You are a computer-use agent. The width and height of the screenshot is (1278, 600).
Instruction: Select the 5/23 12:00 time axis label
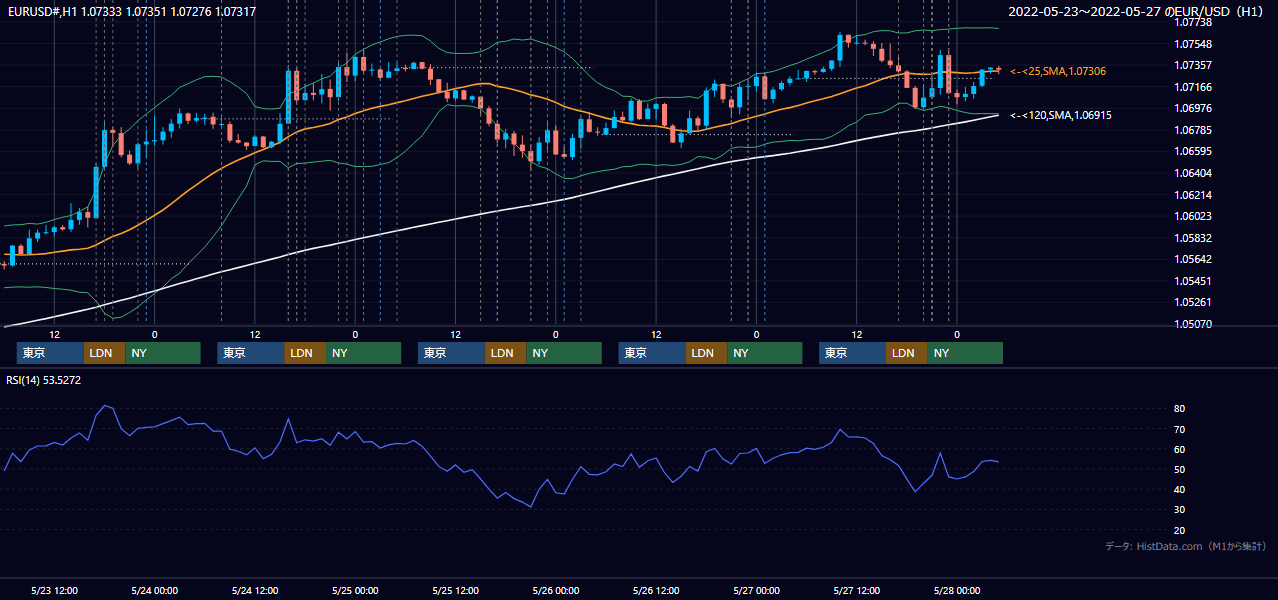[55, 590]
